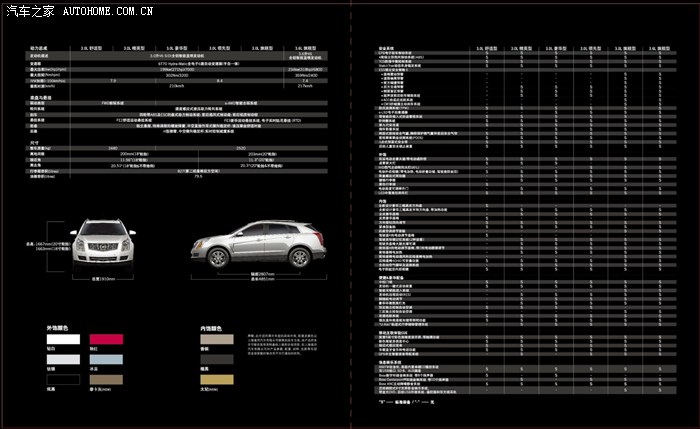This screenshot has height=429, width=700.
Task: Select the black exterior color swatch
Action: (63, 380)
